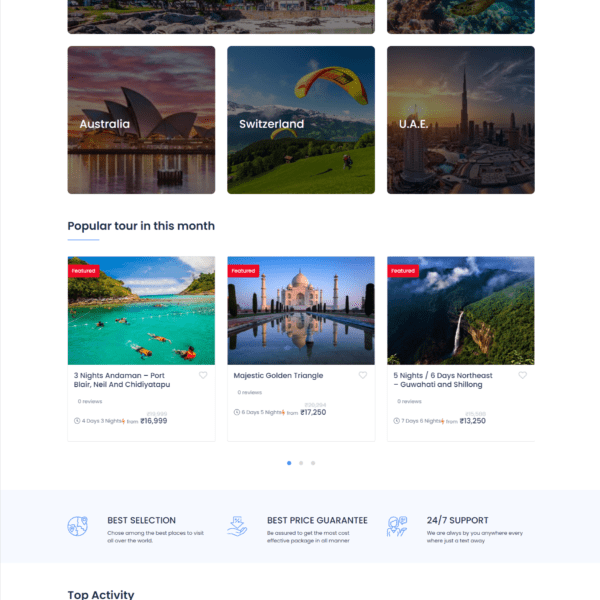Open the Majestic Golden Triangle title link
This screenshot has height=600, width=600.
278,376
